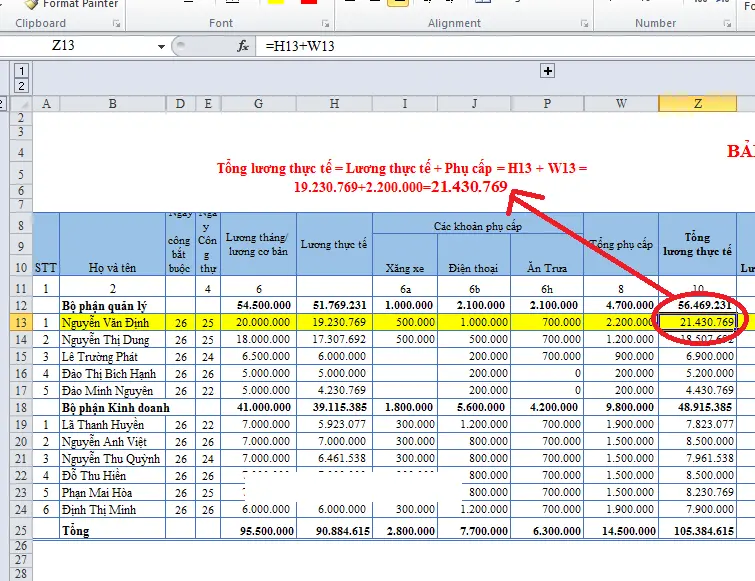Select row 25 header
755x581 pixels.
coord(21,530)
